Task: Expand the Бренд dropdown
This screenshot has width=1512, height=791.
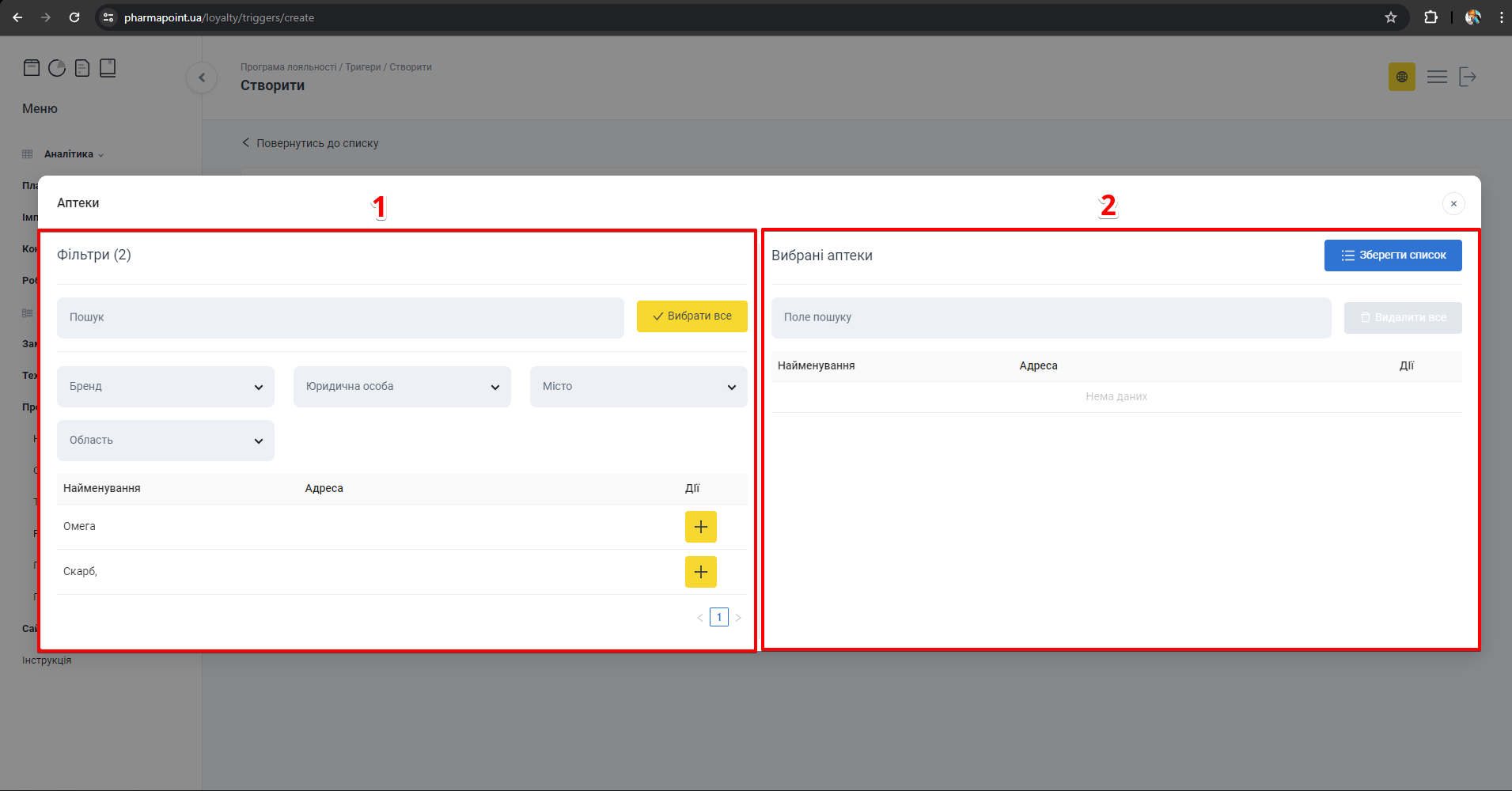Action: pyautogui.click(x=165, y=387)
